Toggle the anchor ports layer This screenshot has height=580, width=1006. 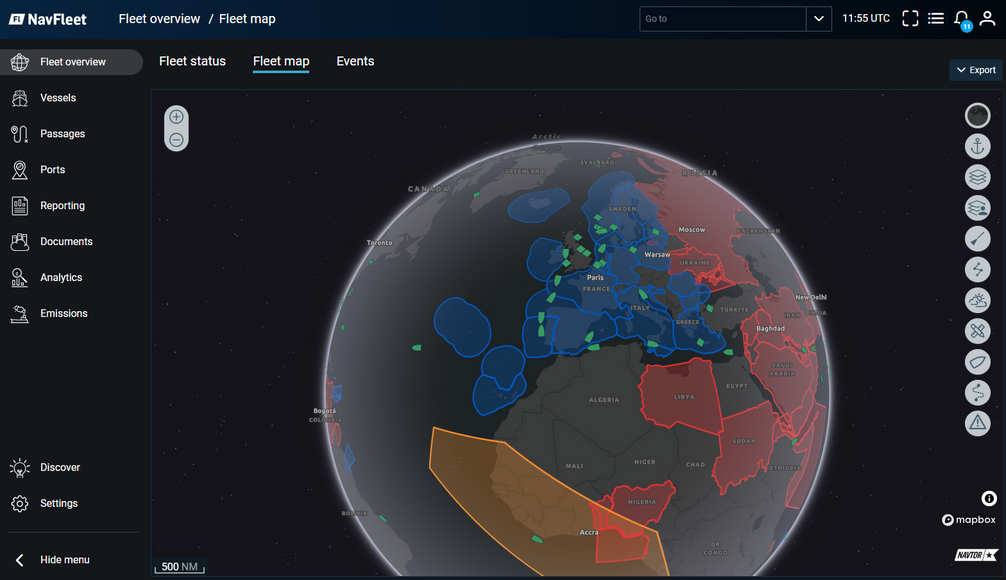(978, 146)
